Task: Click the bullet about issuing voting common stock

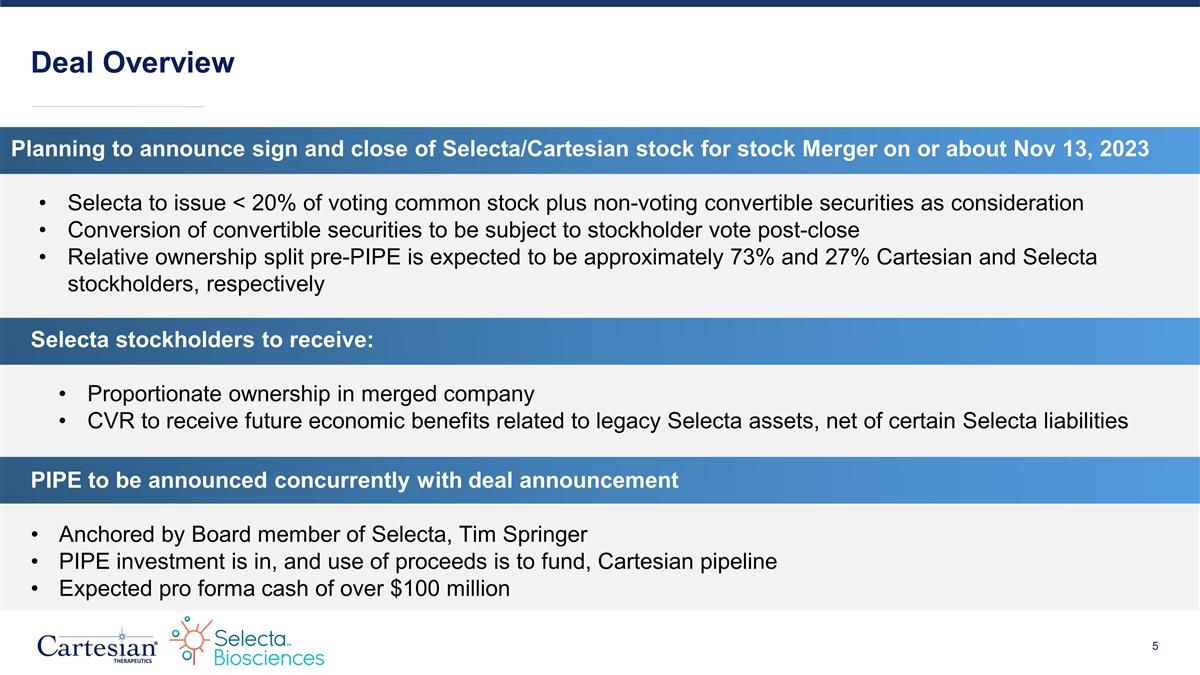Action: pos(575,203)
